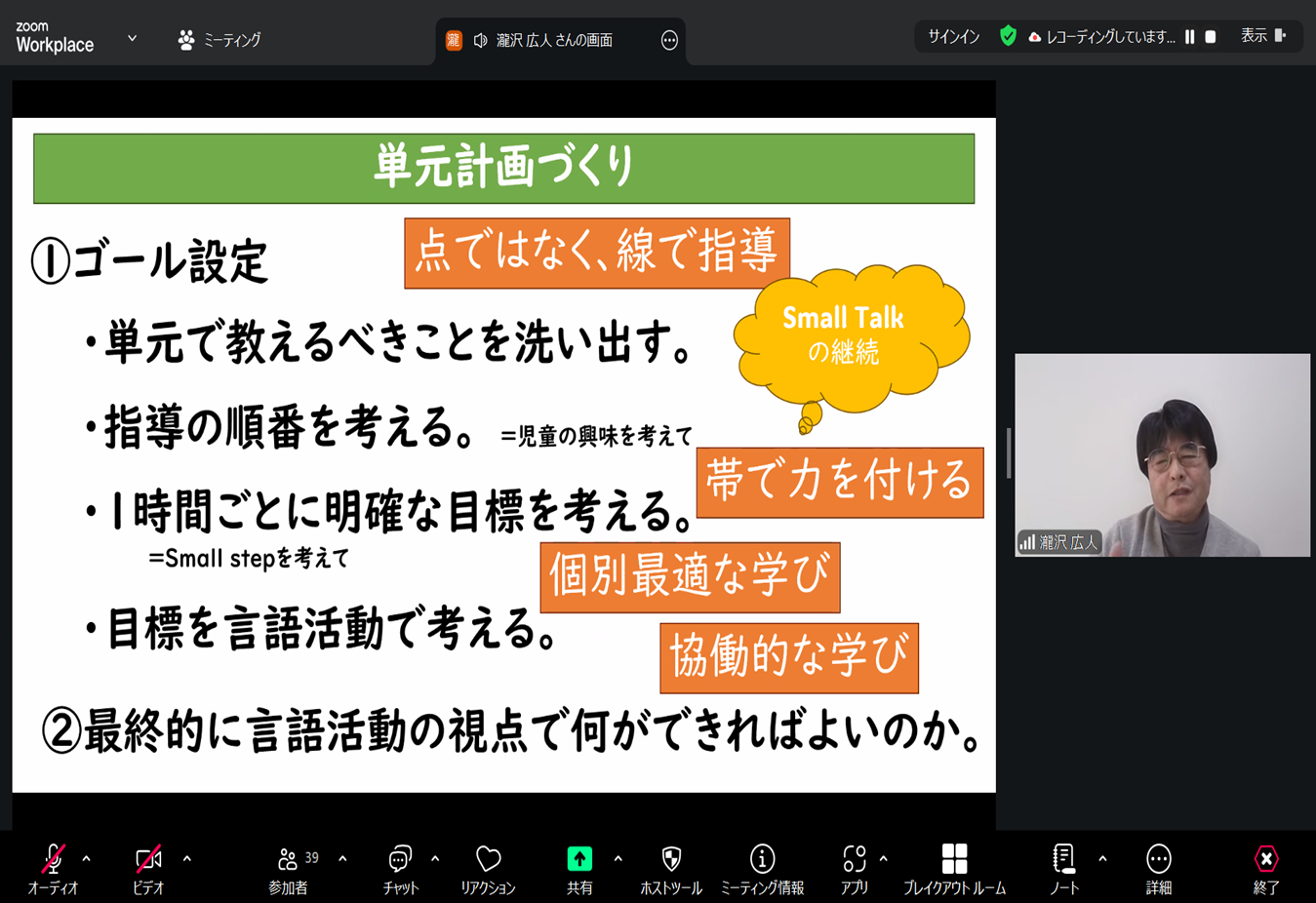The width and height of the screenshot is (1316, 903).
Task: Expand the video options arrow next to ビデオ
Action: 186,859
